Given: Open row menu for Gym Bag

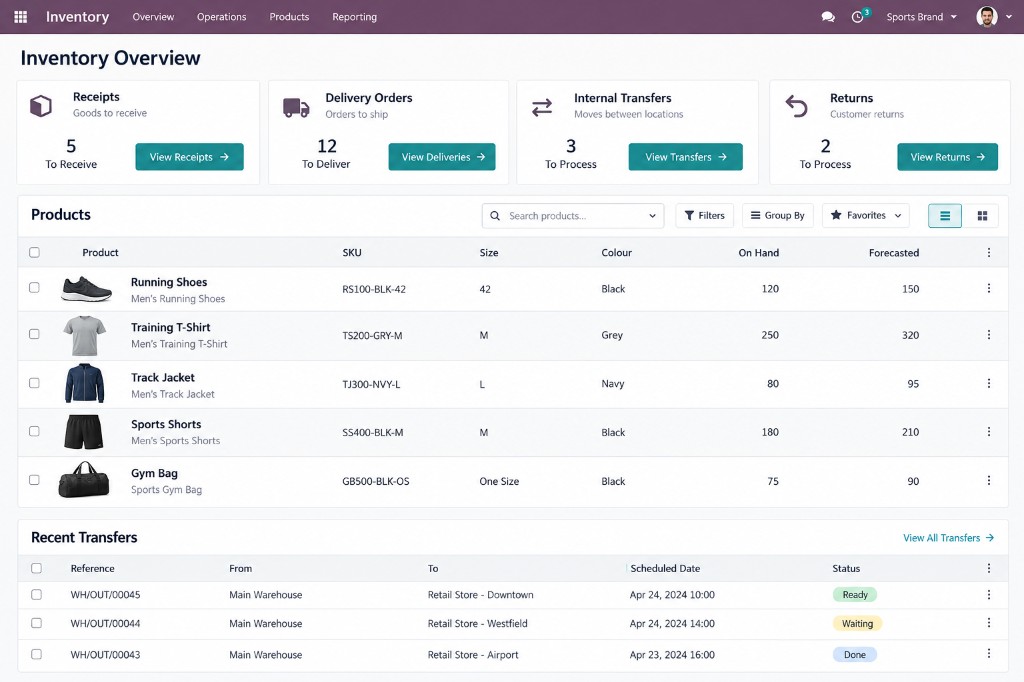Looking at the screenshot, I should 989,480.
